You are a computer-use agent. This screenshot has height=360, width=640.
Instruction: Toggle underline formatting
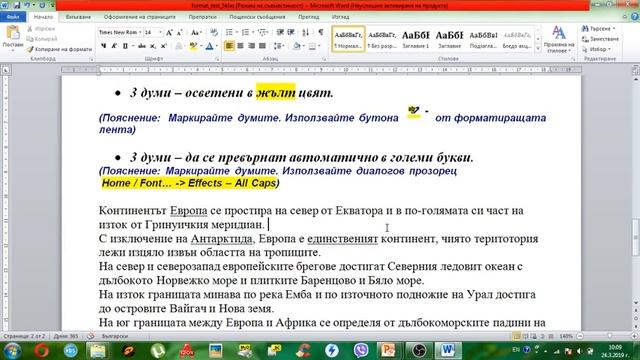125,46
